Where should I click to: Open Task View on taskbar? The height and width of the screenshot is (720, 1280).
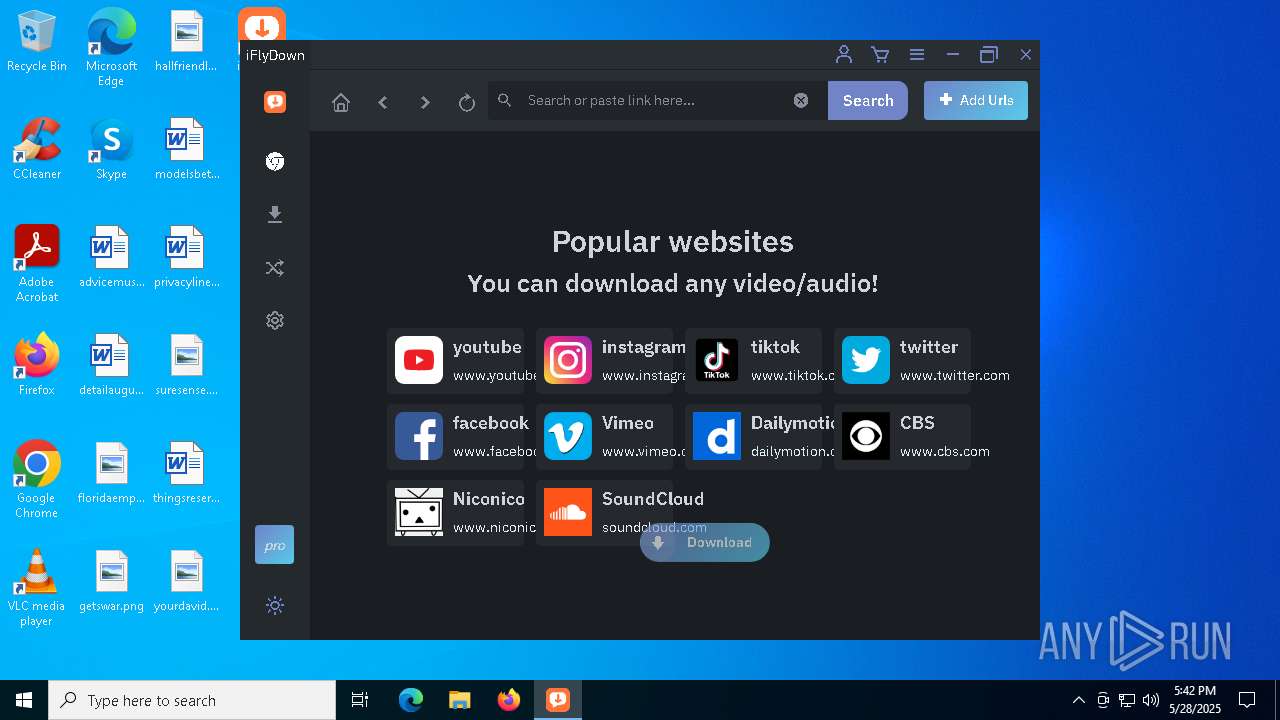[360, 700]
